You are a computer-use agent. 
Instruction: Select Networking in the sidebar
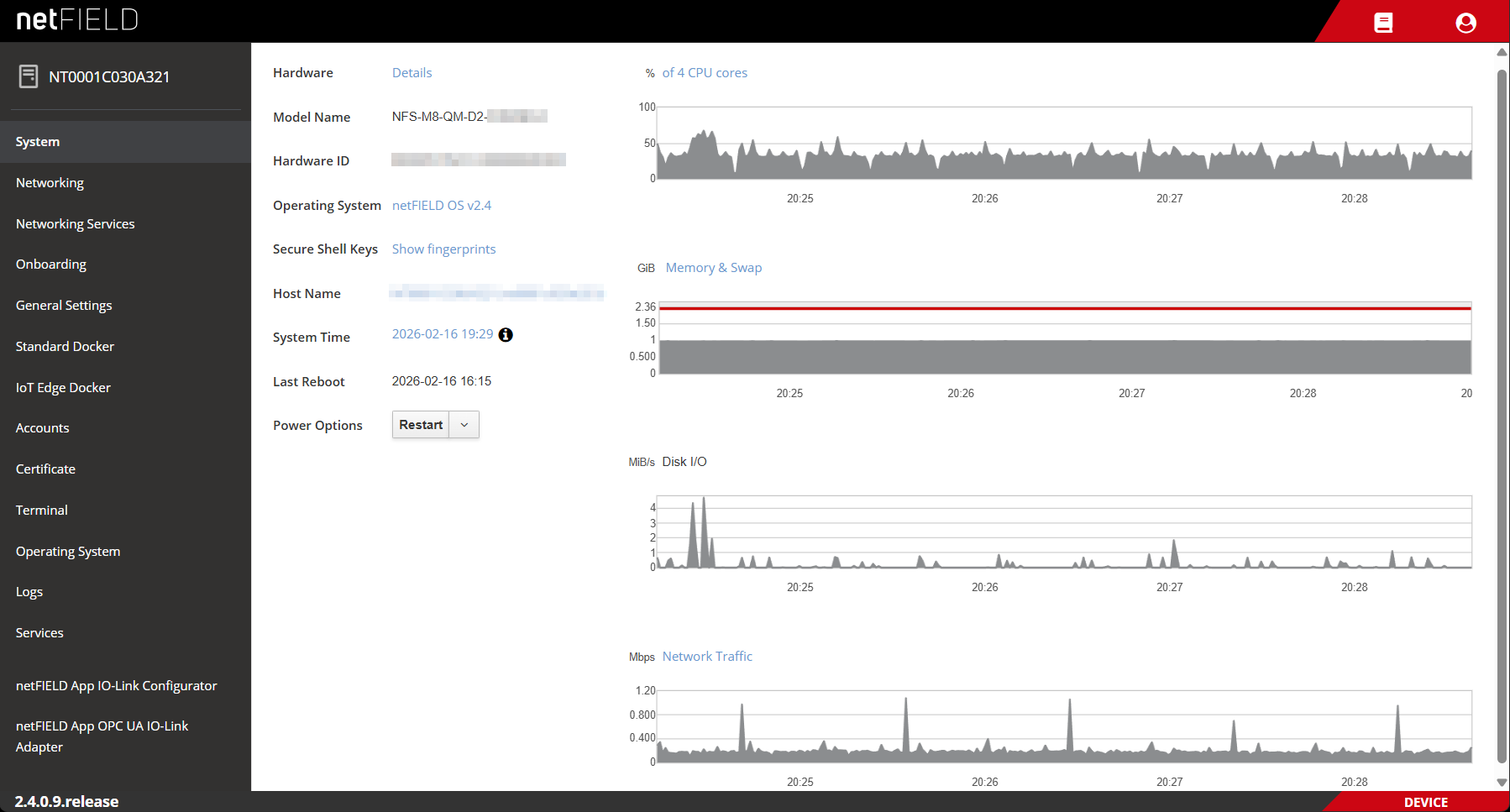pyautogui.click(x=50, y=183)
